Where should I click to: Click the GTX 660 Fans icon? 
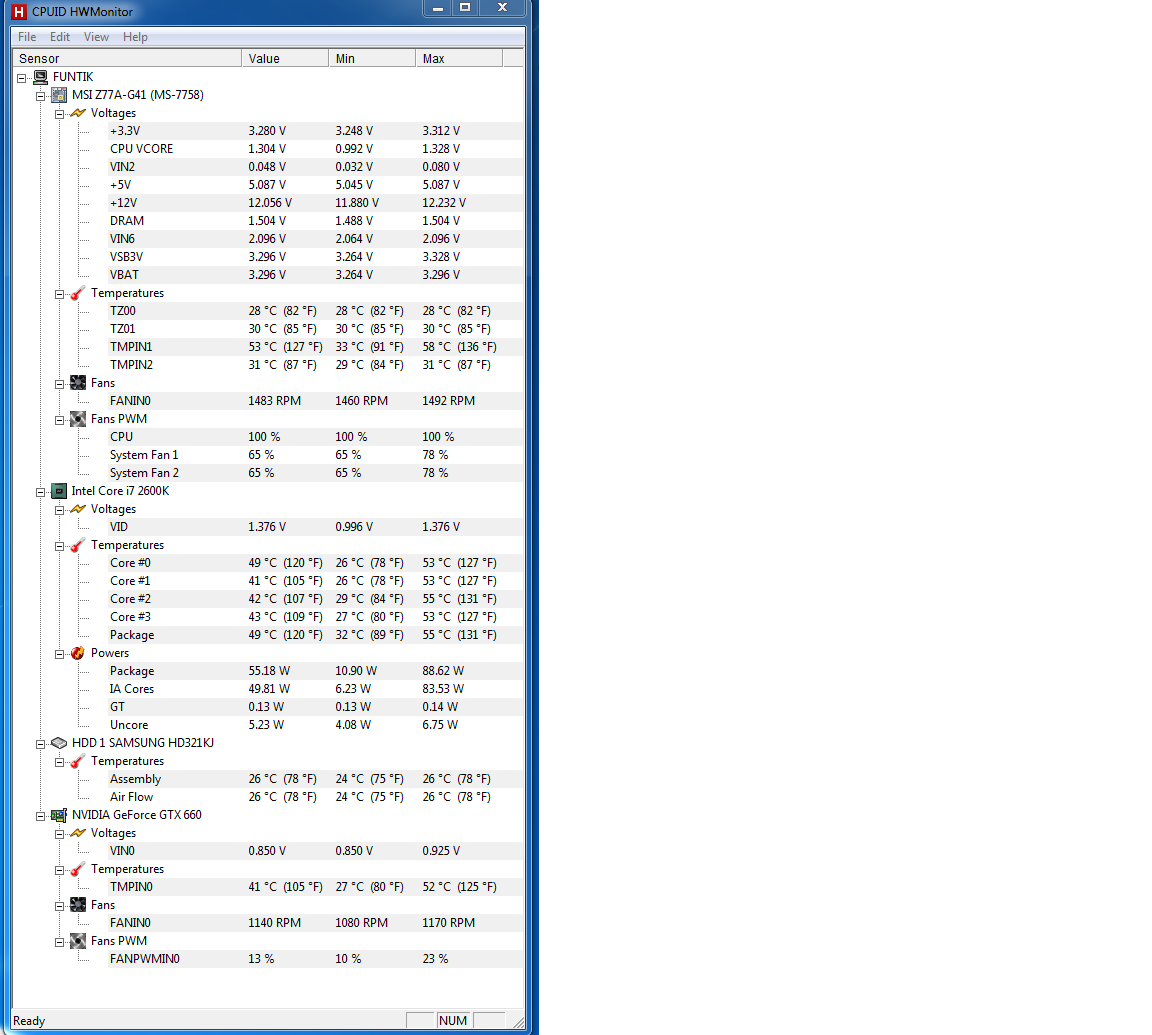(78, 905)
